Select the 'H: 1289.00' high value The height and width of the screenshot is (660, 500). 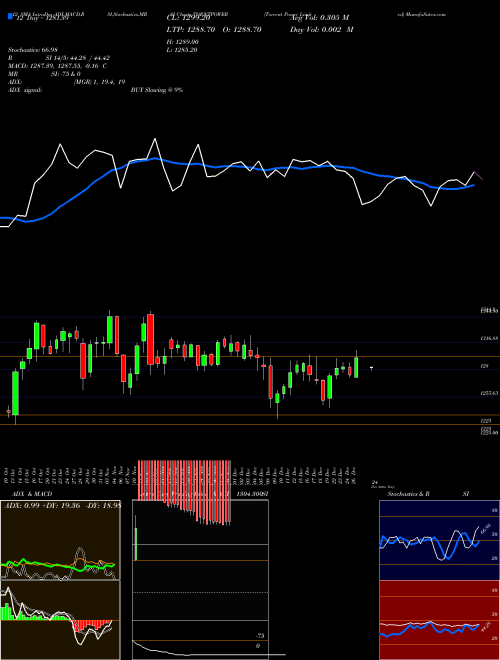click(x=183, y=42)
